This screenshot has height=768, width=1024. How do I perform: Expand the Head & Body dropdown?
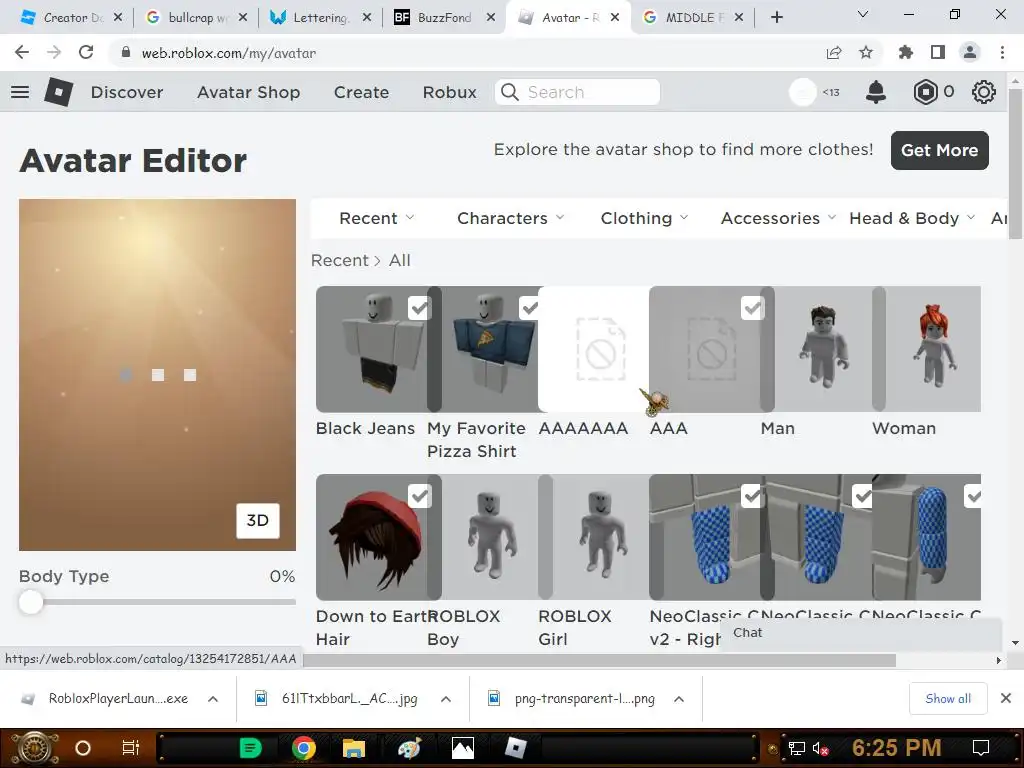912,218
